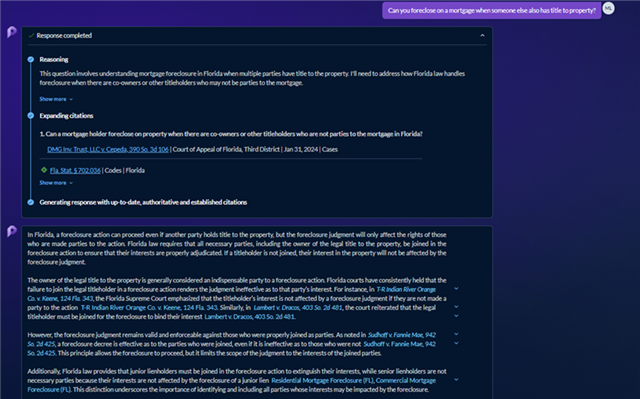The image size is (640, 399).
Task: Expand chevron on line beginning 'However, the foreclosure judgment'
Action: coord(456,334)
